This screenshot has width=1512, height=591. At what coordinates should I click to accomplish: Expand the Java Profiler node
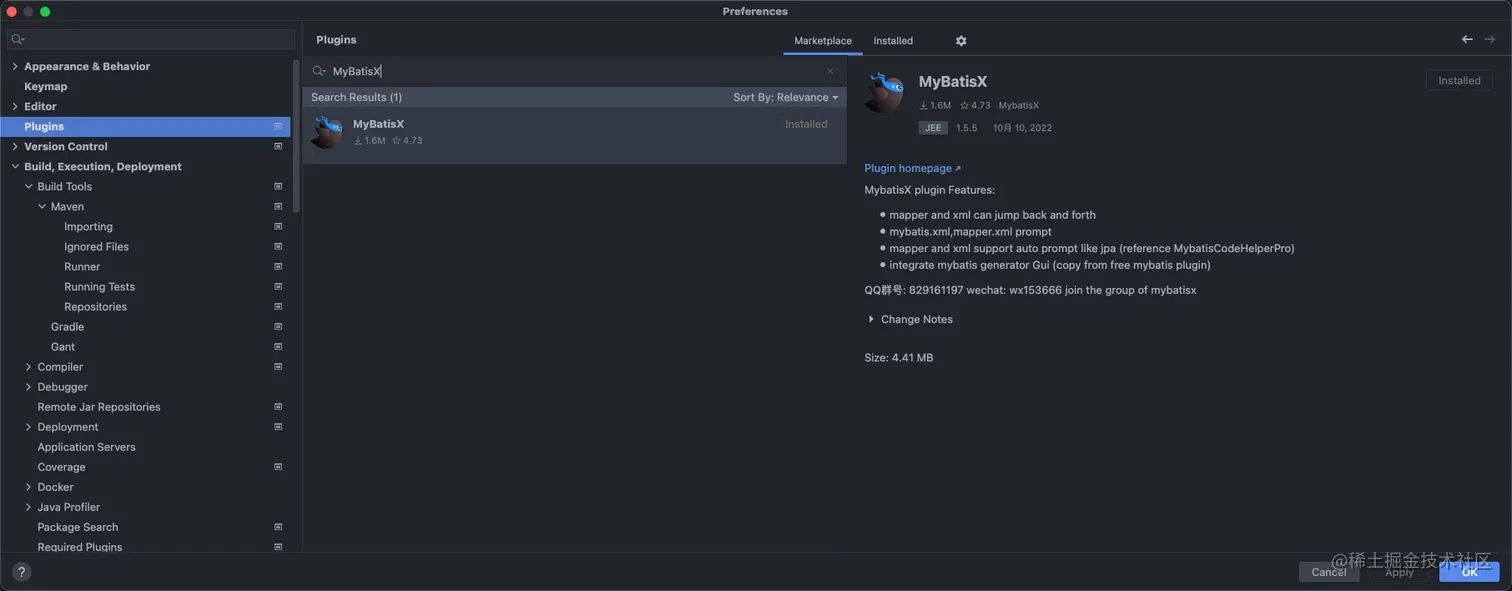point(28,506)
